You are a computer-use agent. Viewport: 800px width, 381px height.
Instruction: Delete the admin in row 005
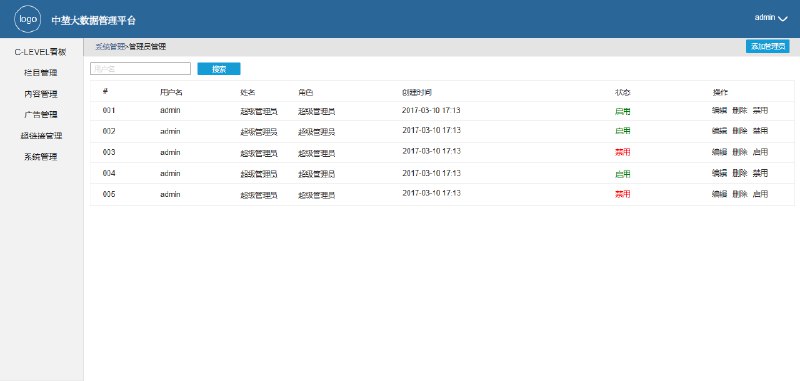tap(740, 194)
